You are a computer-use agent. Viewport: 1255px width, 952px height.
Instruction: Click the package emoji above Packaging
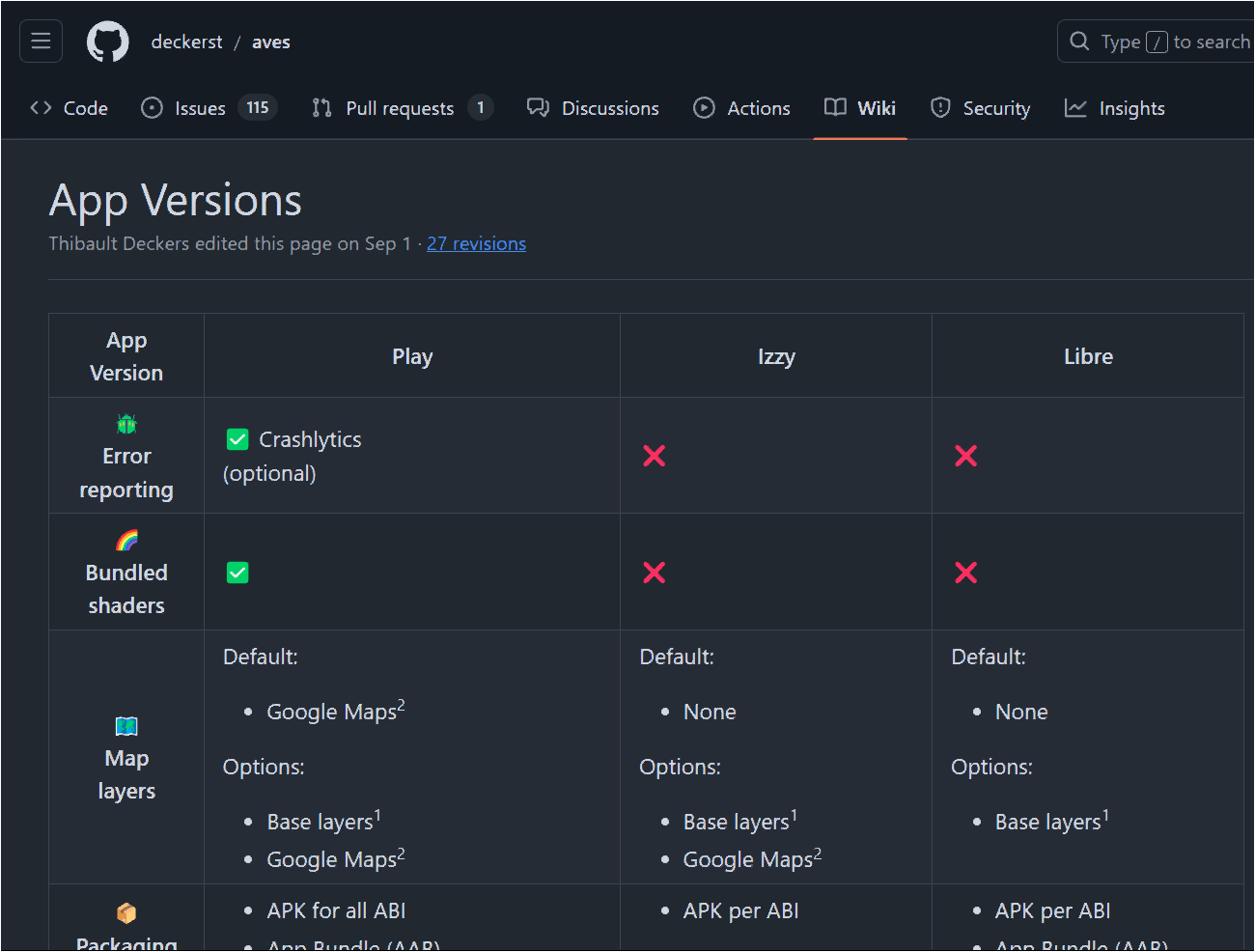click(126, 912)
